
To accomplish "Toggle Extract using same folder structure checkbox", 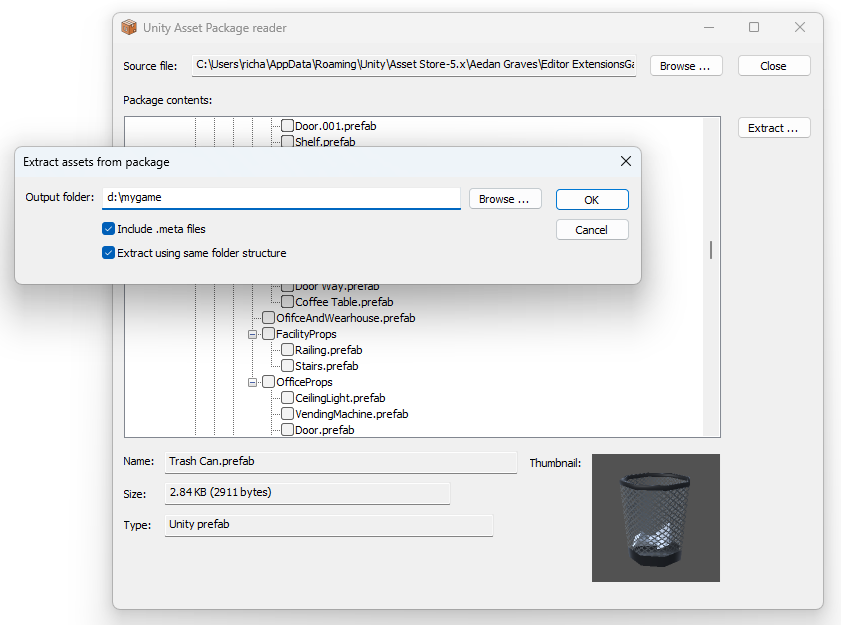I will [108, 253].
